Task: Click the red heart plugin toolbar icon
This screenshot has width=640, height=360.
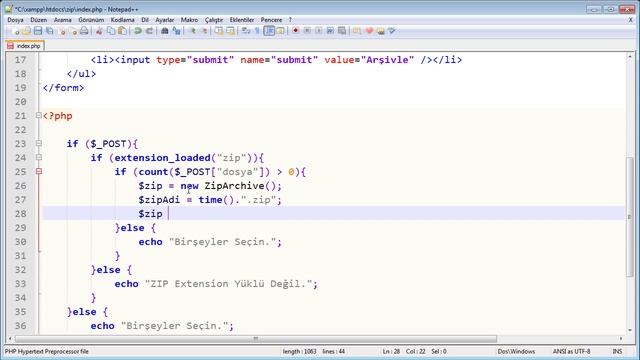Action: pos(369,31)
